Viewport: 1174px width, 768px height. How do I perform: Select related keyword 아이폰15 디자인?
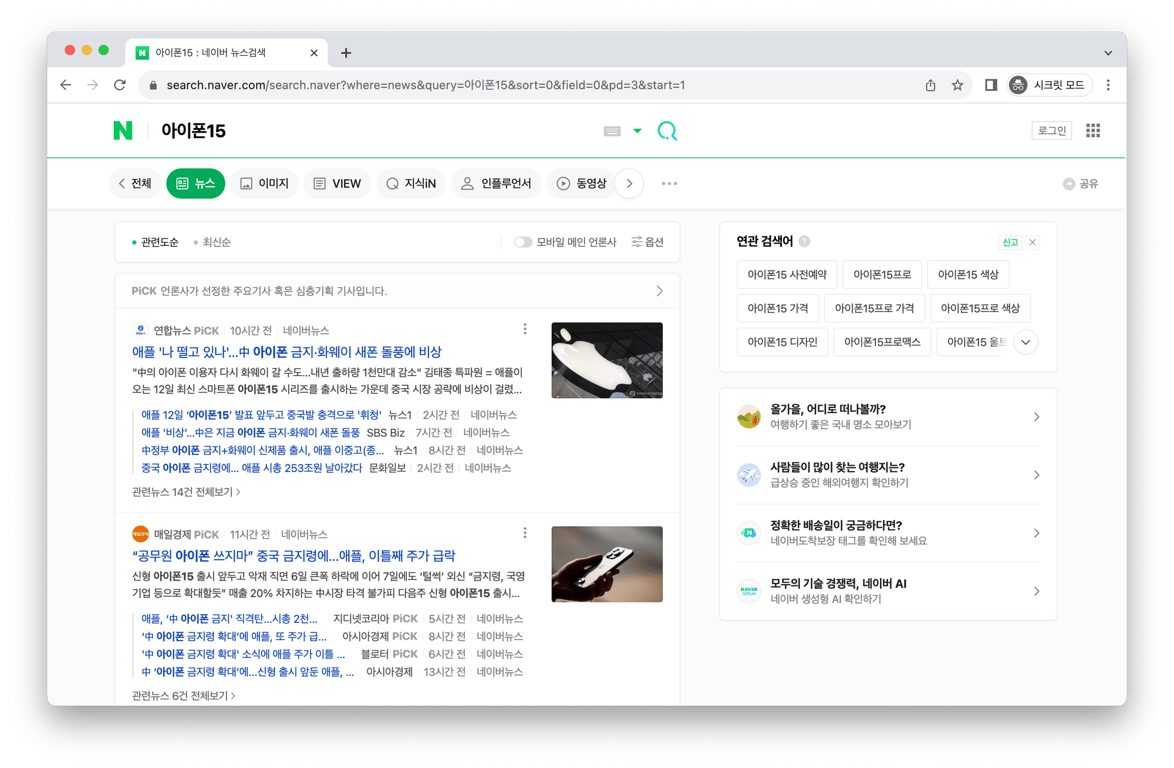click(782, 342)
